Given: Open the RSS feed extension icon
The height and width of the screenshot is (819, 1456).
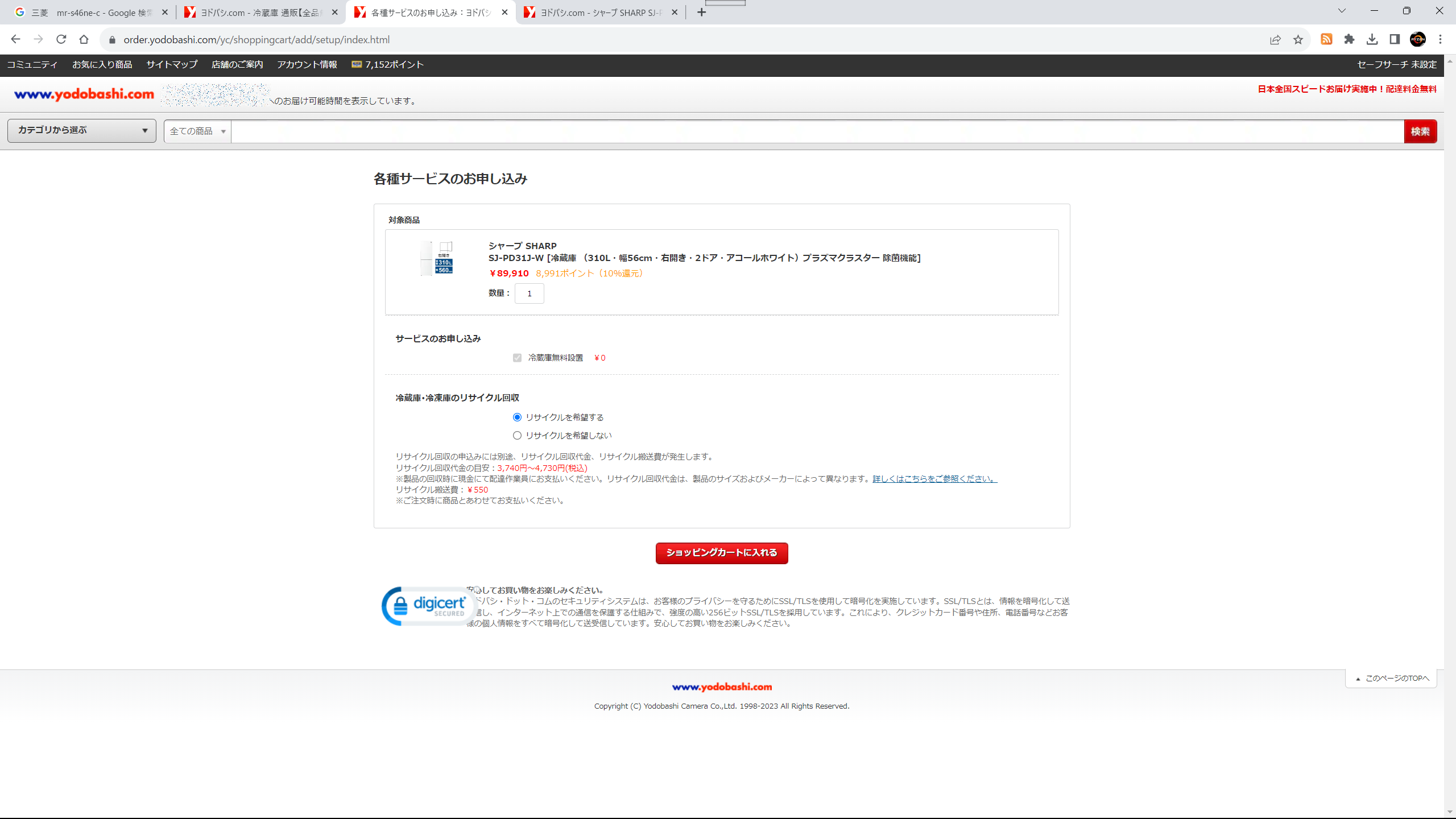Looking at the screenshot, I should coord(1326,39).
